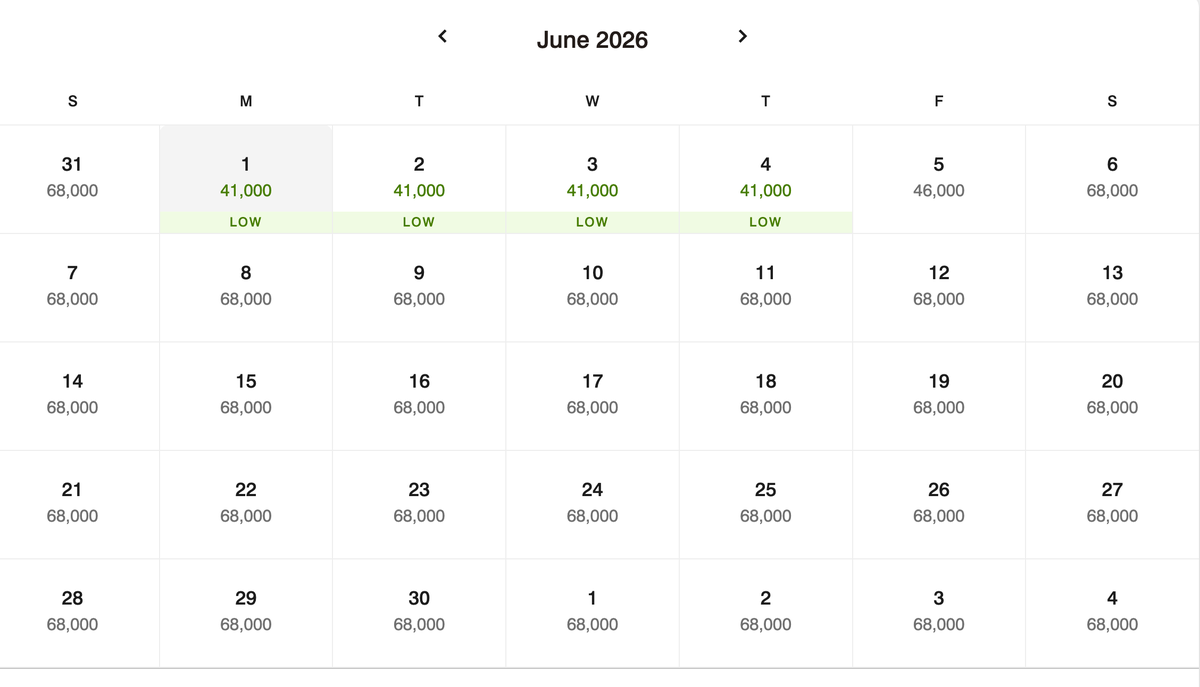This screenshot has width=1200, height=687.
Task: Select Thursday June 11
Action: click(x=766, y=286)
